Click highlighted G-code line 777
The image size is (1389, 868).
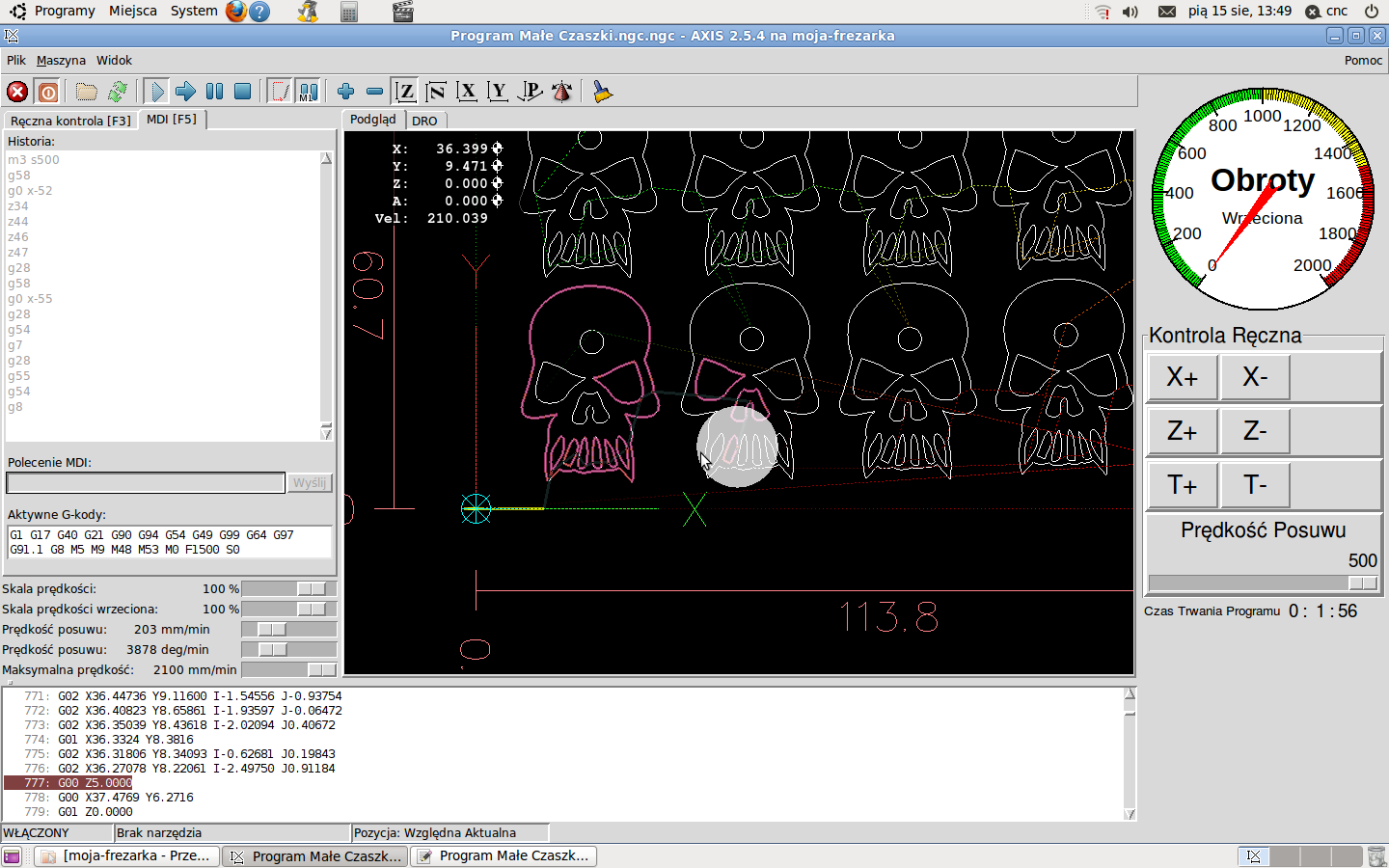coord(68,783)
